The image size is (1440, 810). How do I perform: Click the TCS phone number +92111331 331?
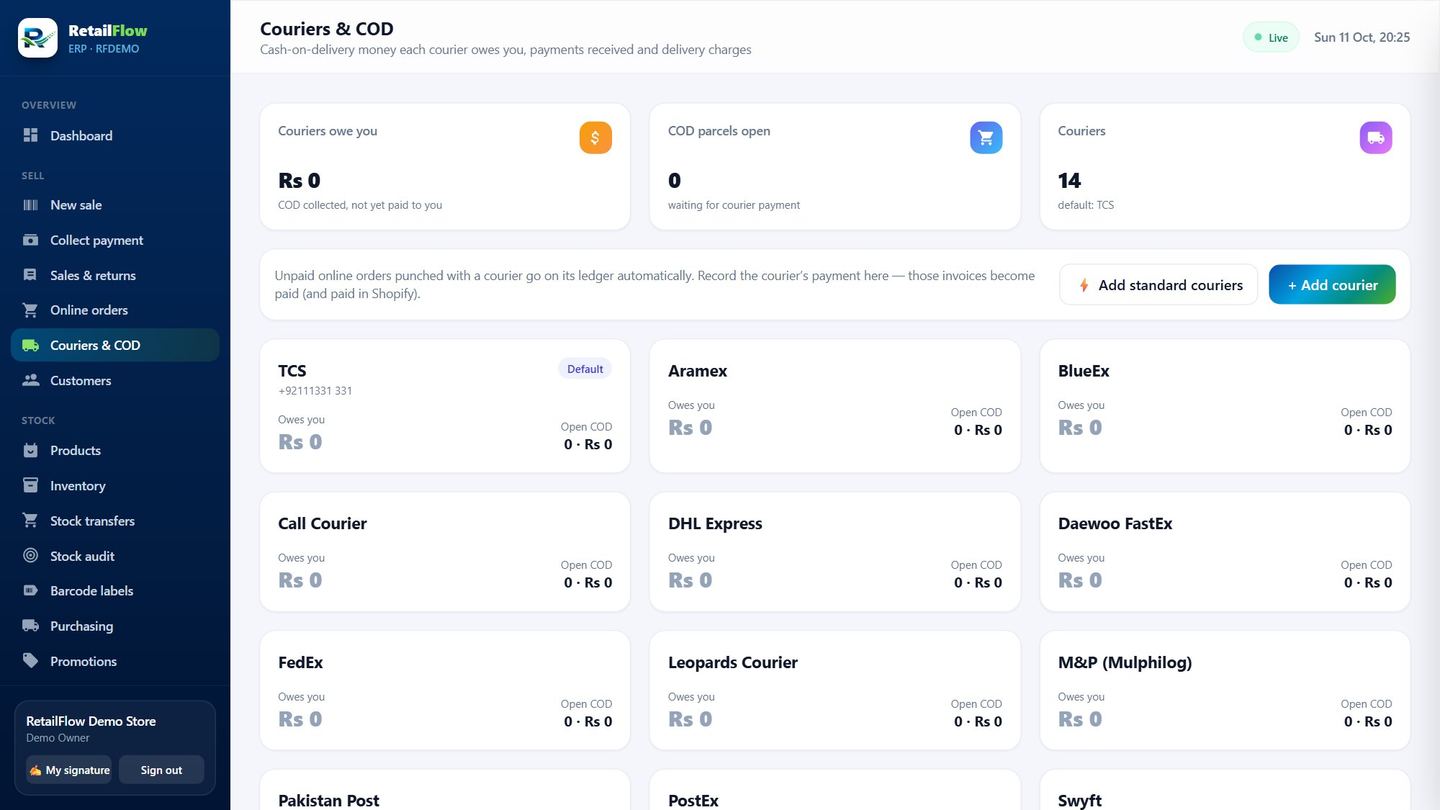(315, 391)
